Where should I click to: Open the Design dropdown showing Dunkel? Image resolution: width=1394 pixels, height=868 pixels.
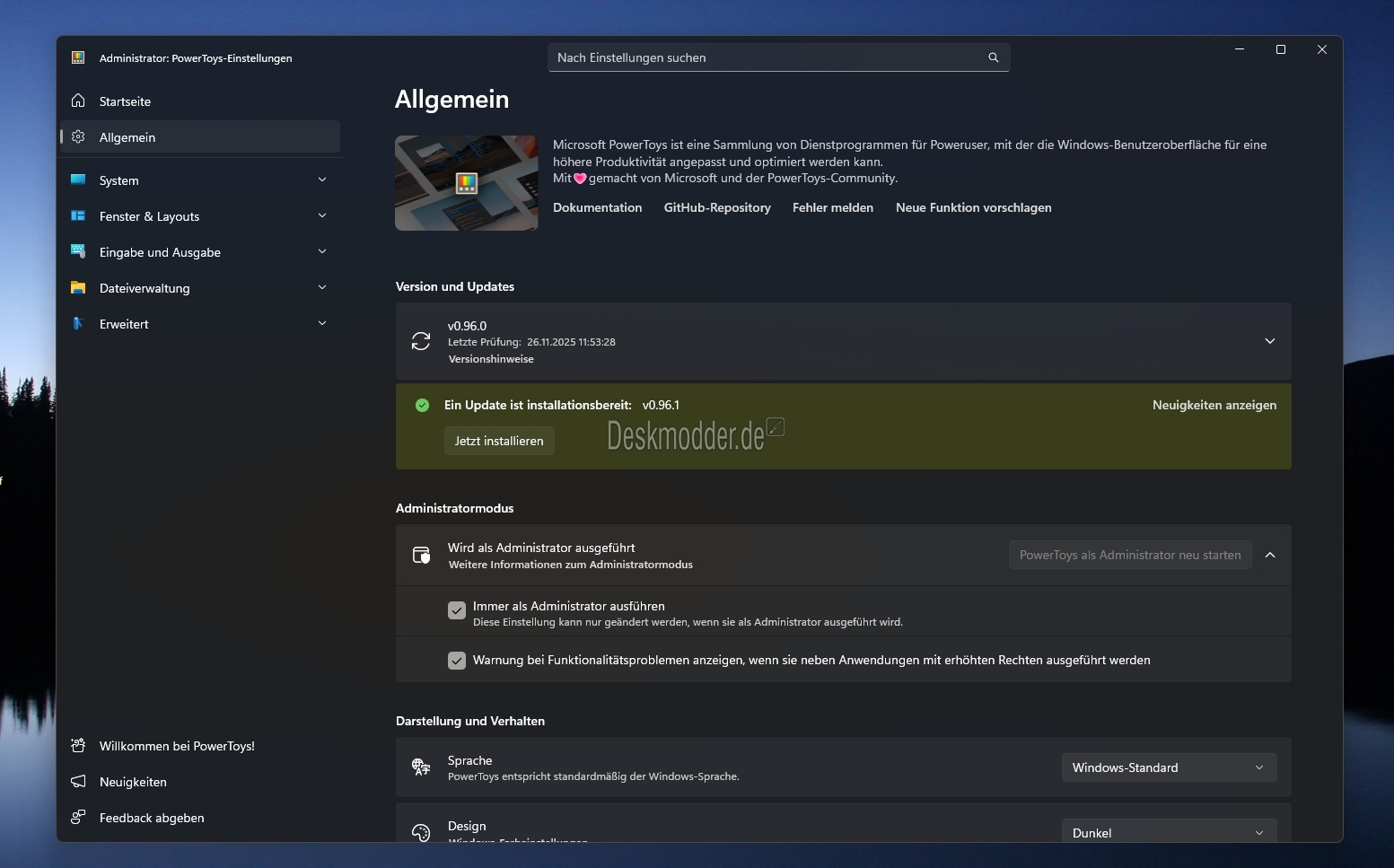point(1168,832)
